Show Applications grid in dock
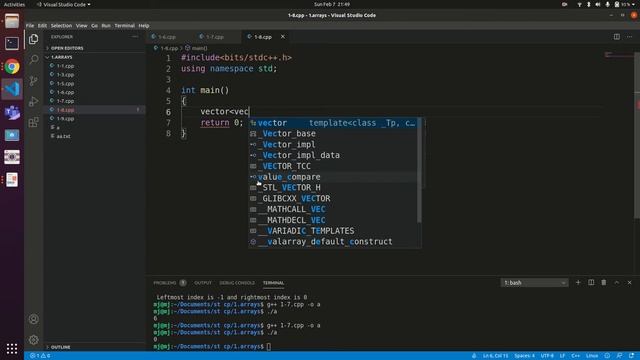 point(12,349)
